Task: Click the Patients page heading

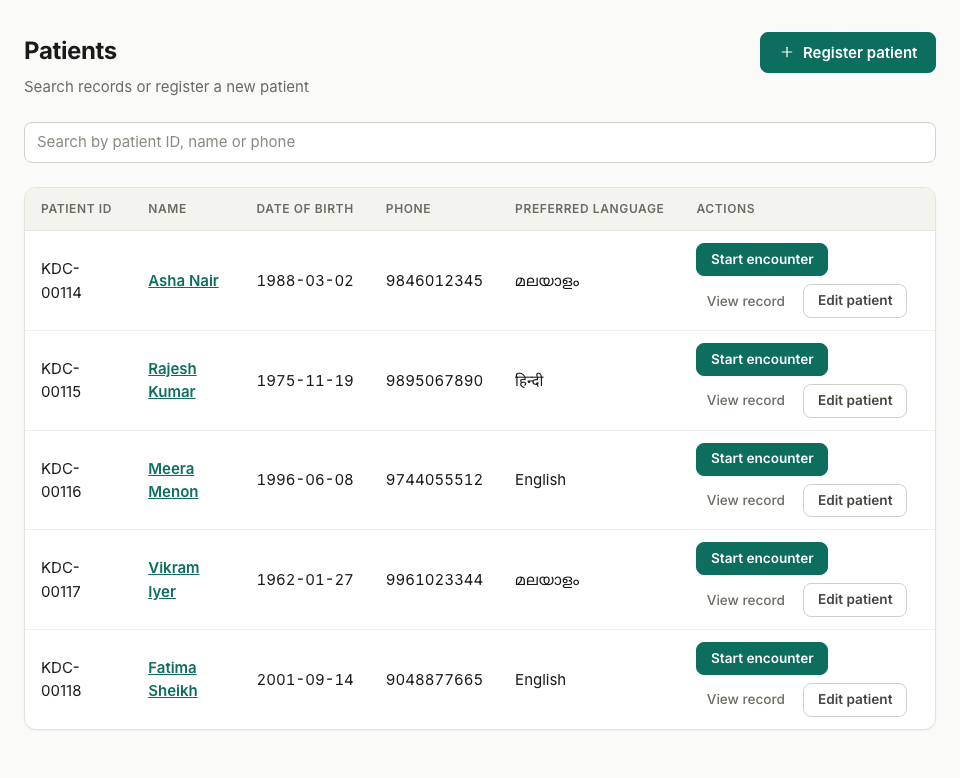Action: pos(70,51)
